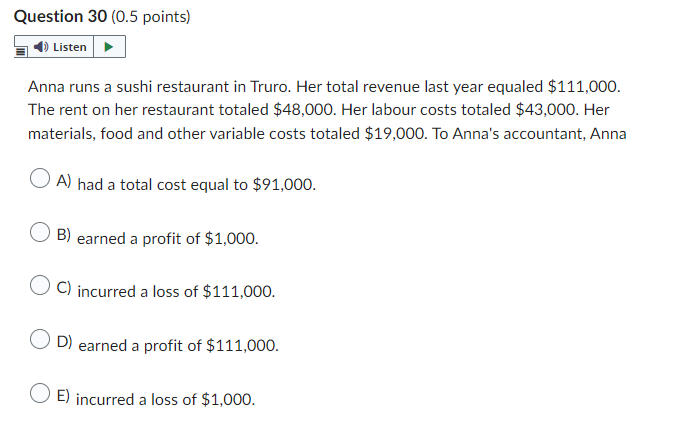692x432 pixels.
Task: Click answer text 'incurred a loss of $1,000'
Action: pos(165,399)
